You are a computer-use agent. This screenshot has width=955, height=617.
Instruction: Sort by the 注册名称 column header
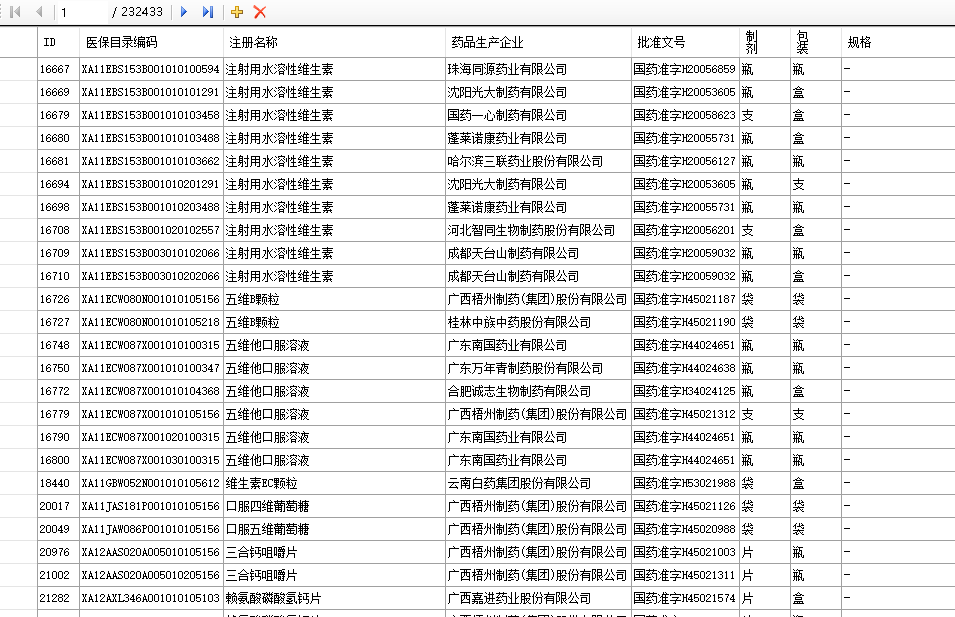tap(334, 42)
